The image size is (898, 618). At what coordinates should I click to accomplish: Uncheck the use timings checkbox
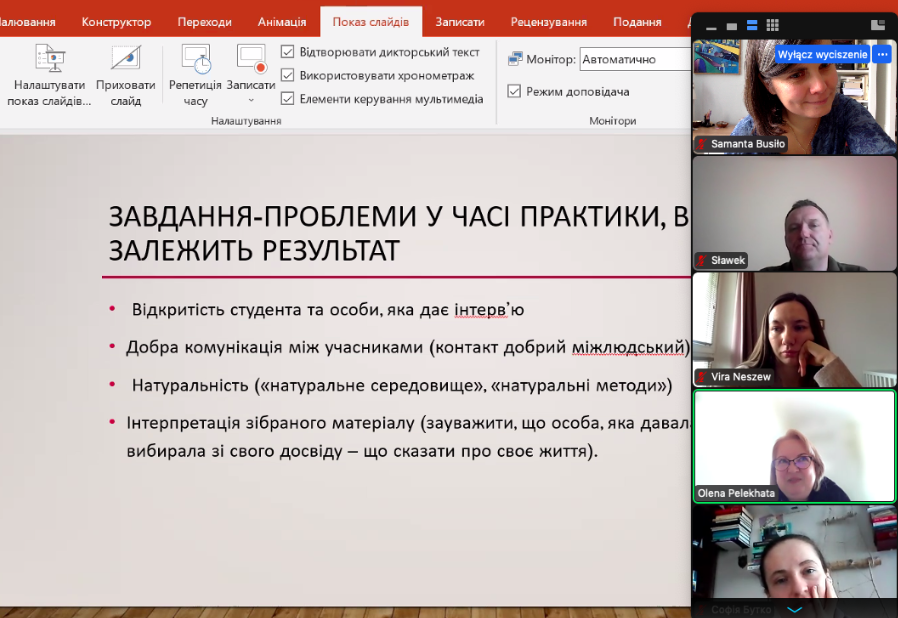tap(287, 76)
